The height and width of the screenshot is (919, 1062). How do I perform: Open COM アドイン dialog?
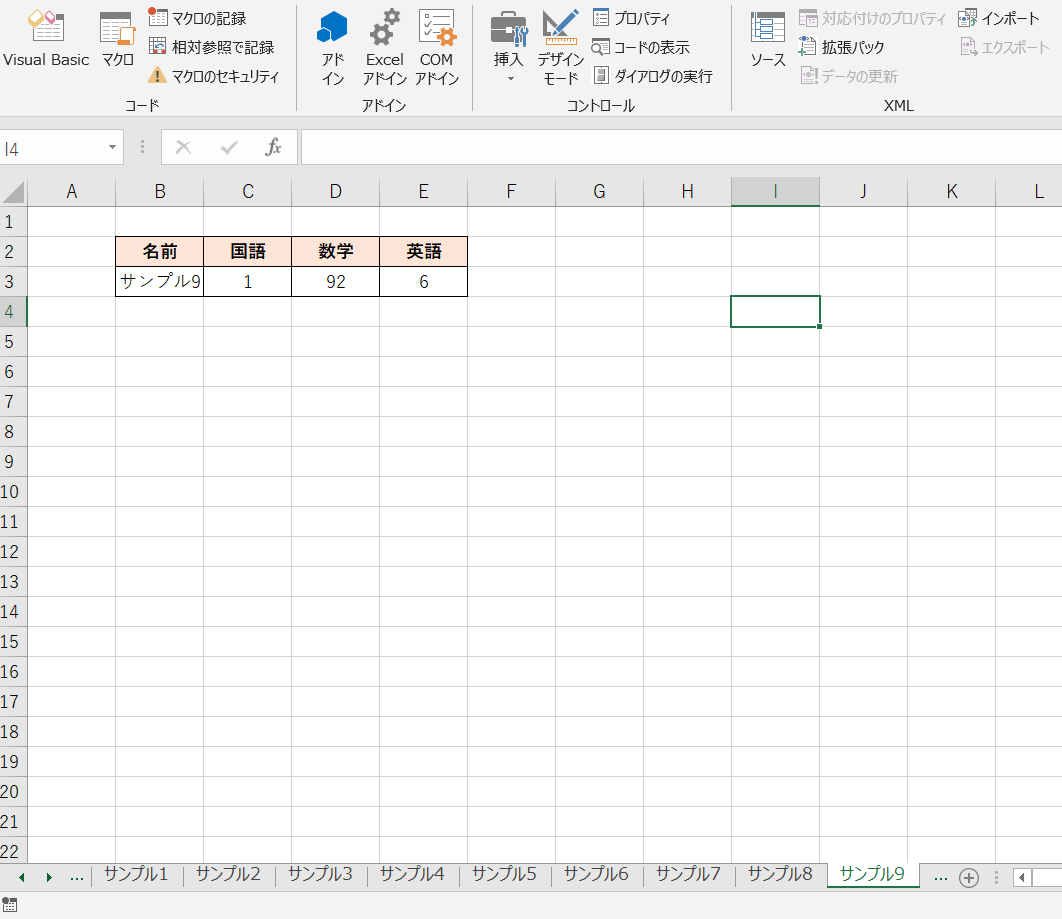(x=437, y=47)
